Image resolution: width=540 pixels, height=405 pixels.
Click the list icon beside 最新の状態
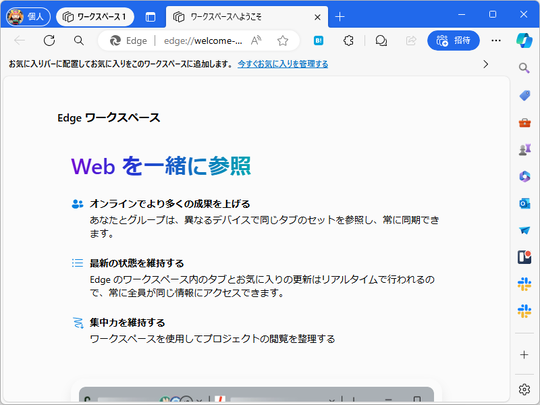click(x=77, y=263)
